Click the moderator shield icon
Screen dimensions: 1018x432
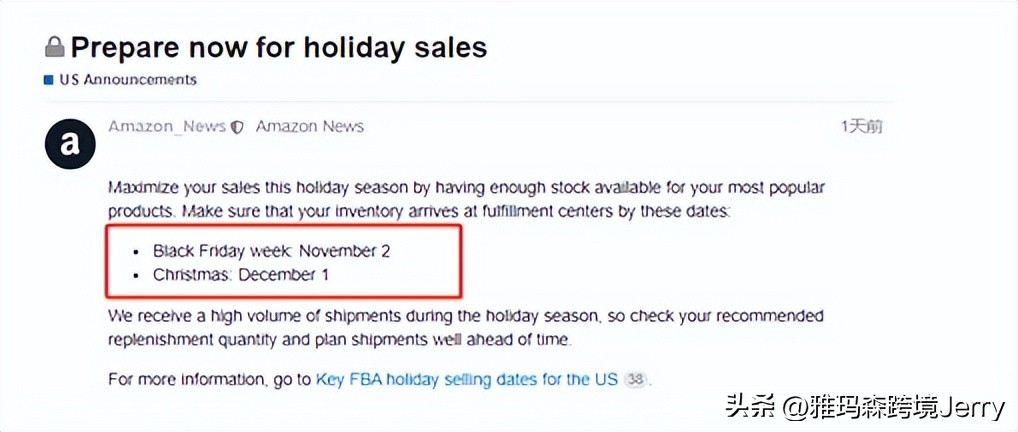[x=237, y=128]
